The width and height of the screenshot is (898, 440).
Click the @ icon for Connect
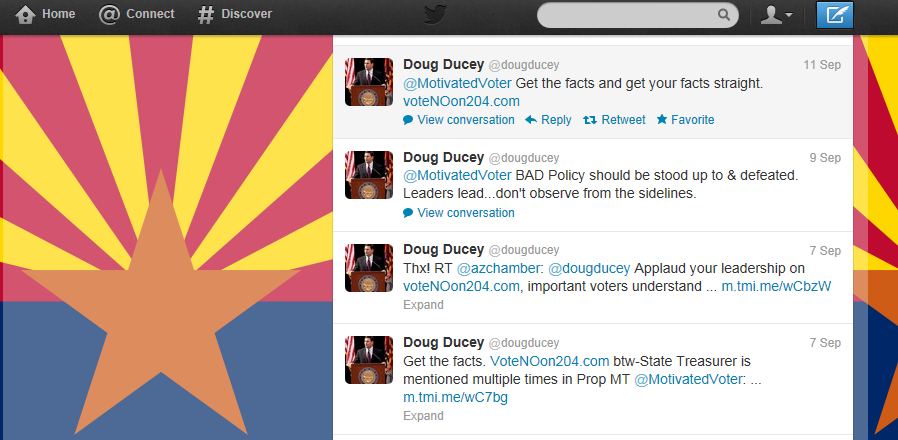109,14
